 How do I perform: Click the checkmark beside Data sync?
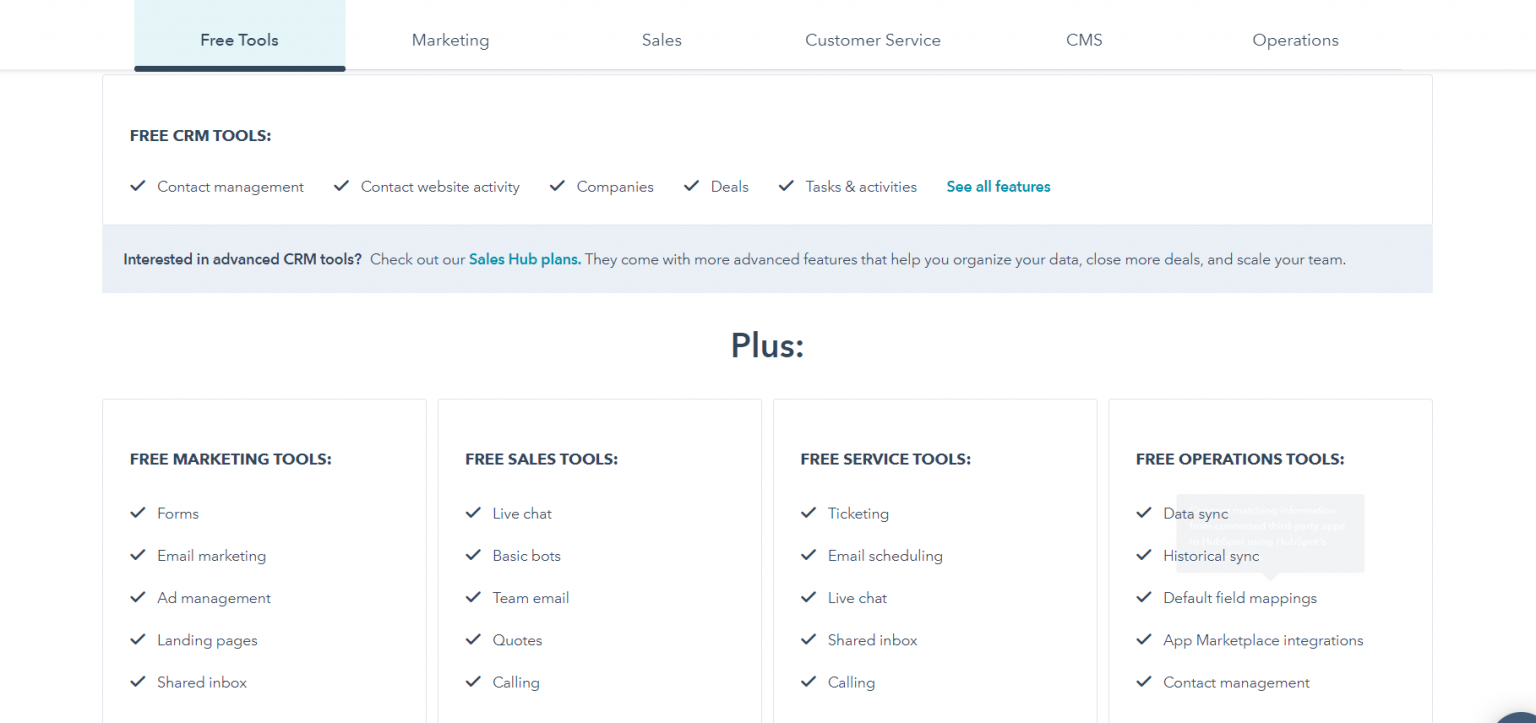pos(1144,513)
